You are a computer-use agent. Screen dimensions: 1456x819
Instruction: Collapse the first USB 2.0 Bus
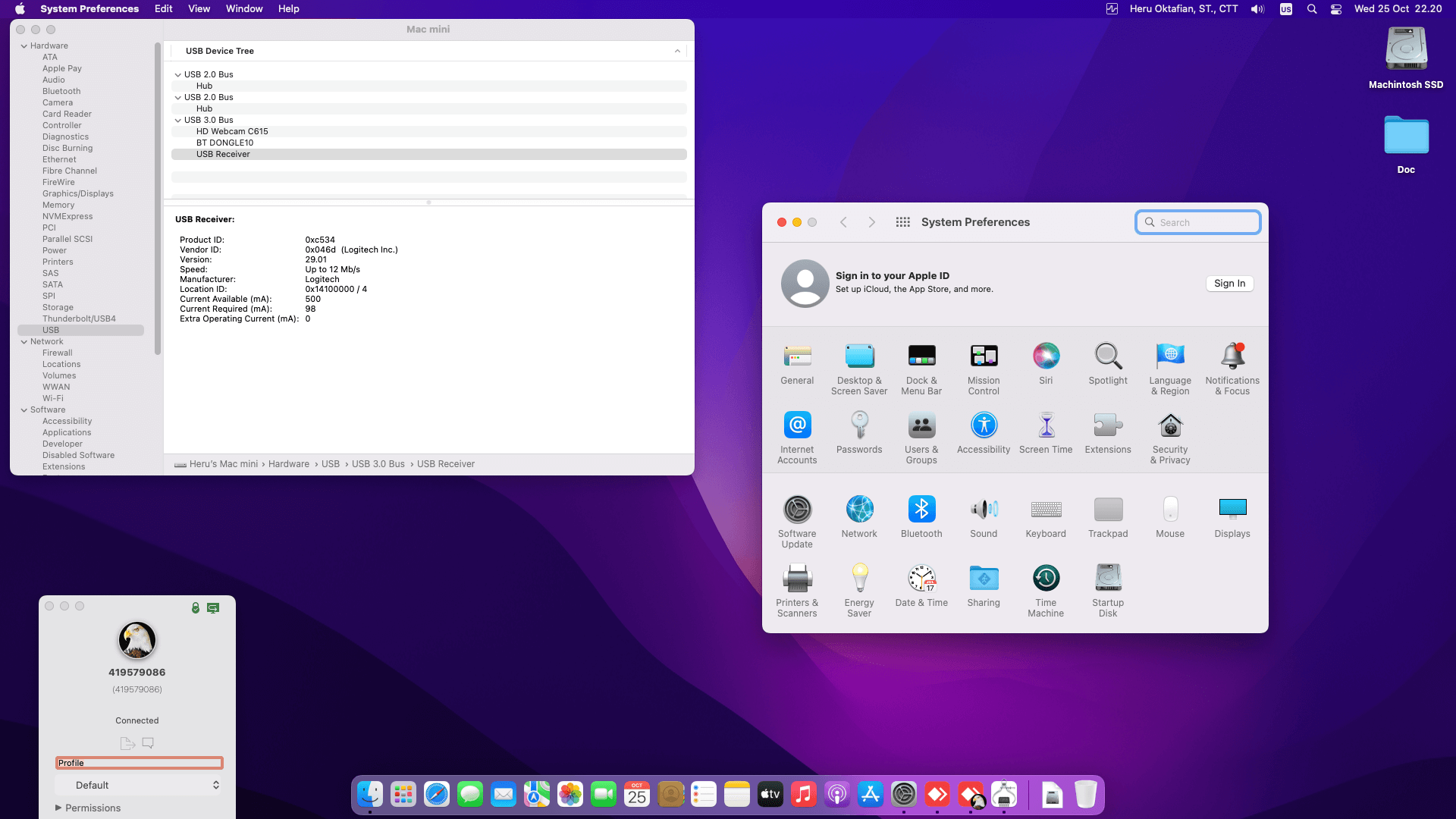click(x=177, y=75)
